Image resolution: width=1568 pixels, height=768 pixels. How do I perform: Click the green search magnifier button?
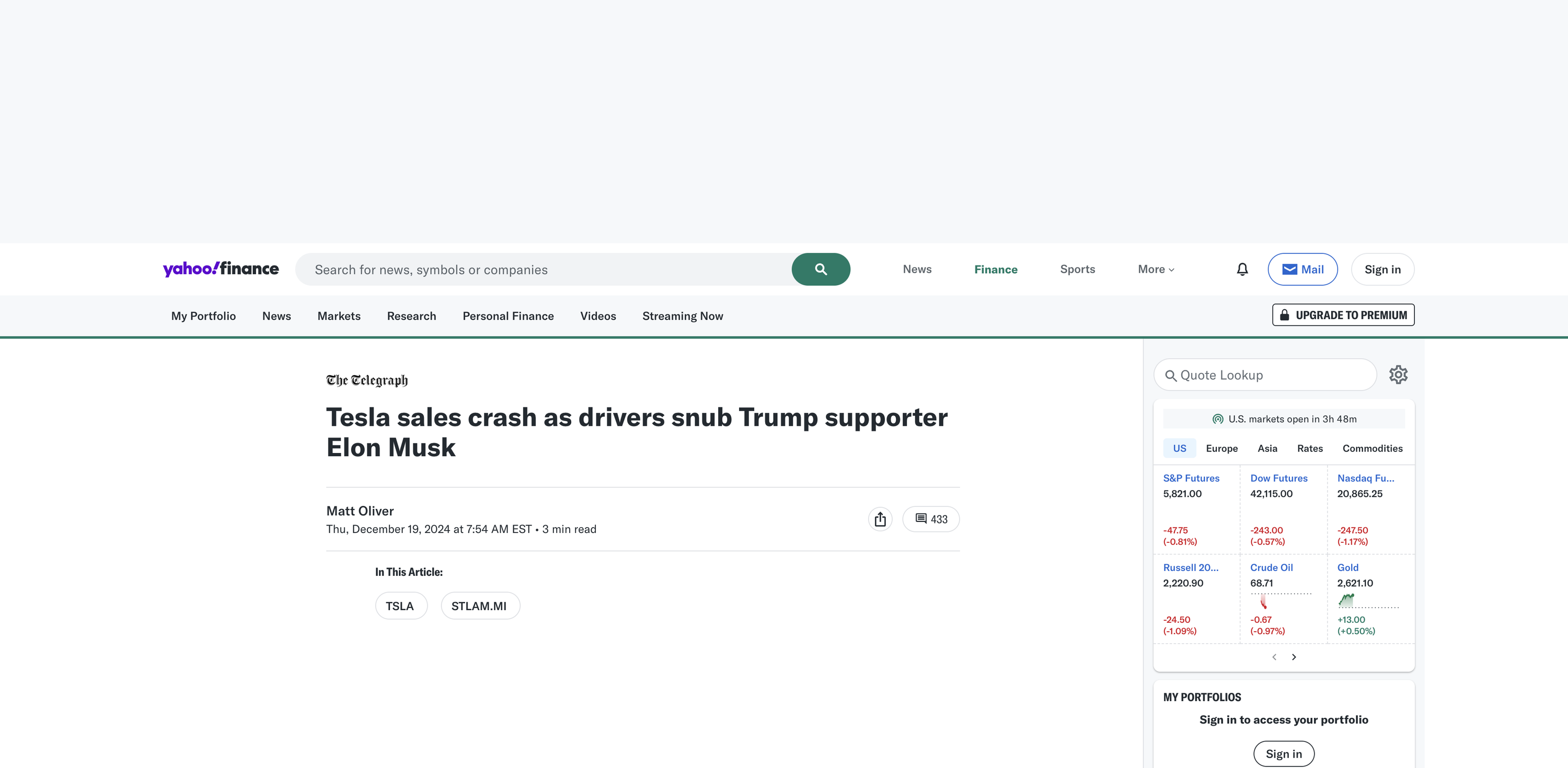click(x=821, y=269)
